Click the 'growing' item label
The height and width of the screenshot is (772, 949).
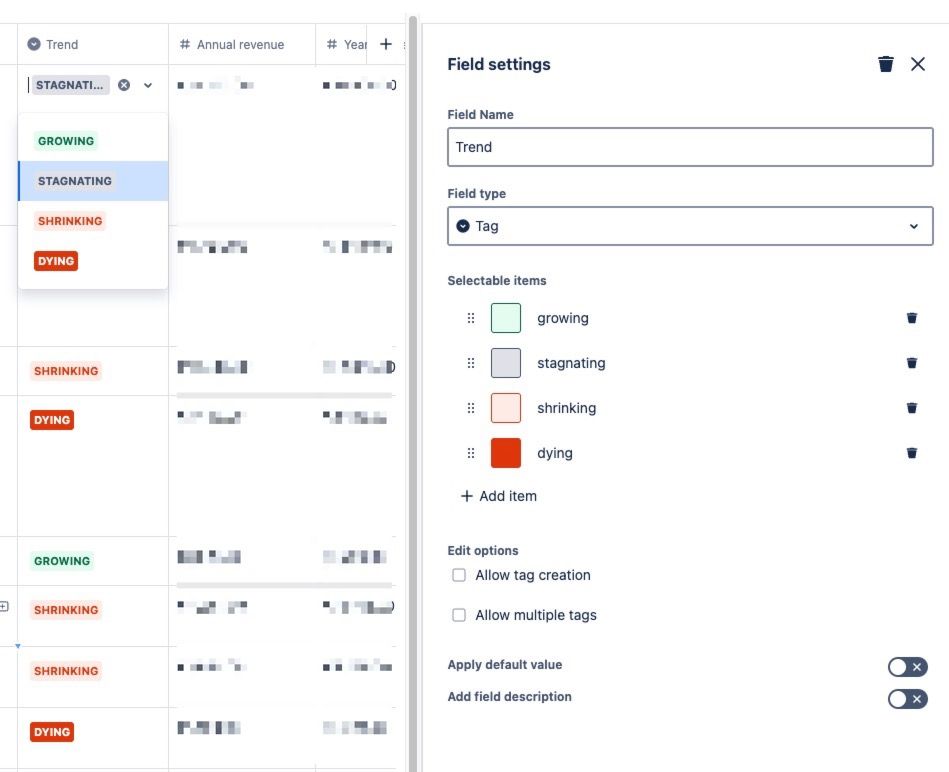tap(563, 318)
